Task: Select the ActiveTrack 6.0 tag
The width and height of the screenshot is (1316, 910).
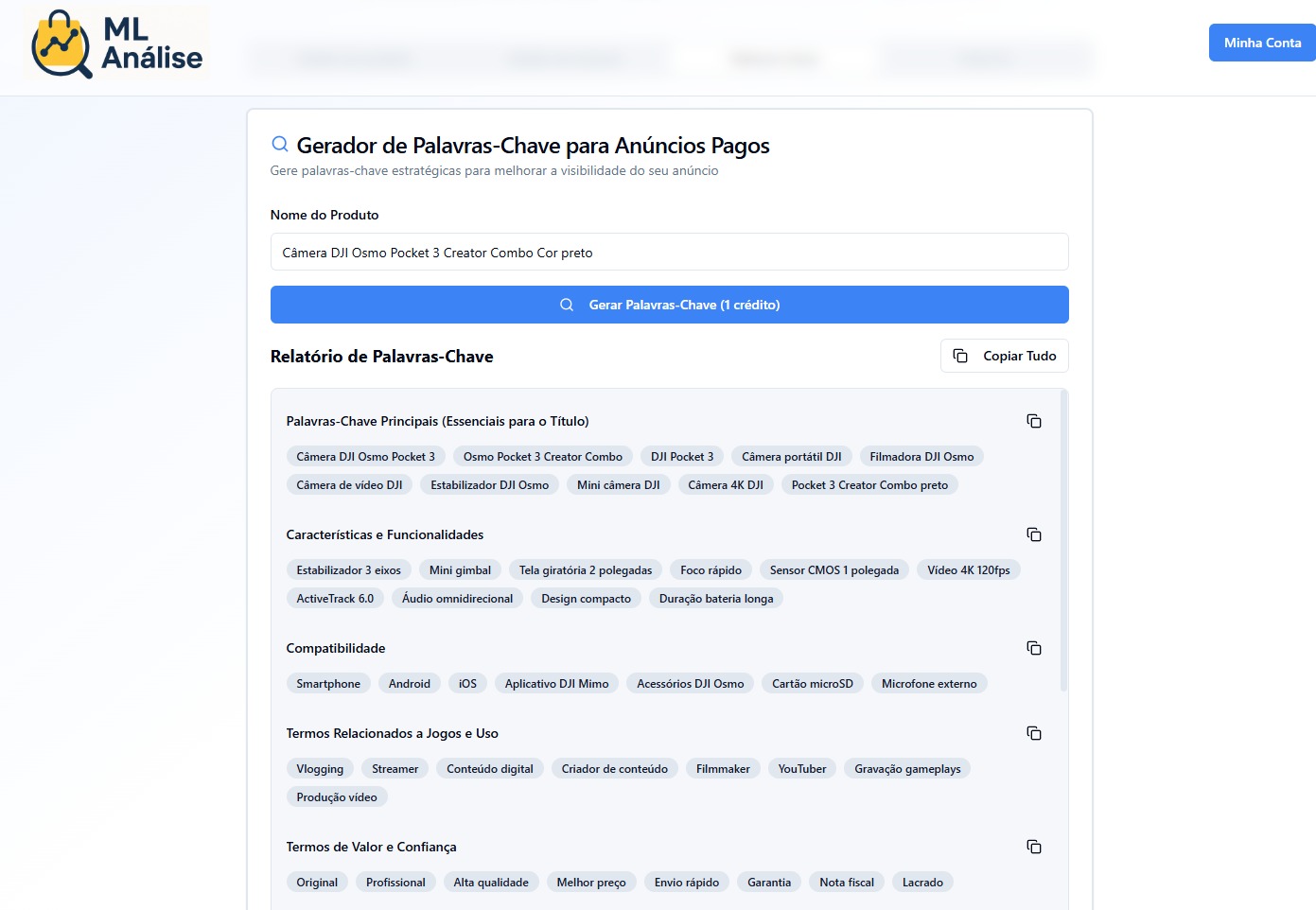Action: [x=335, y=599]
